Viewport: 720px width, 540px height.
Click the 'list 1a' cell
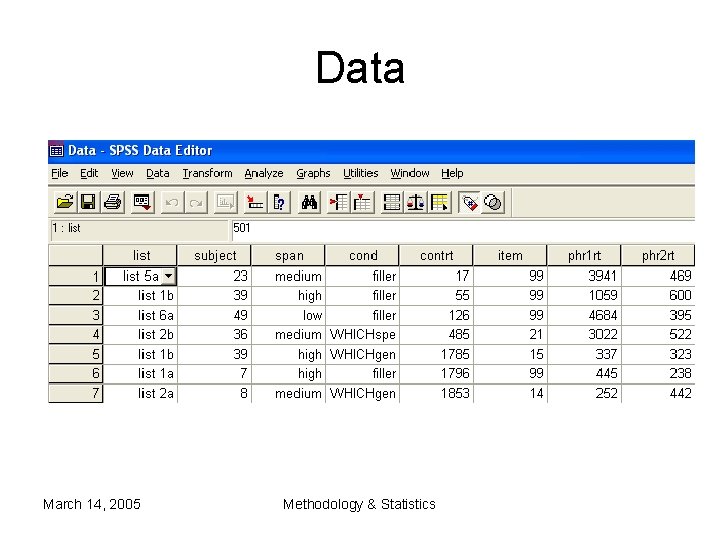click(x=141, y=373)
